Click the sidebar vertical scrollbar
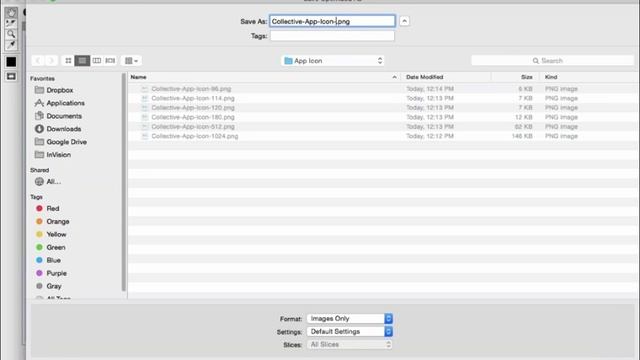 coord(124,182)
